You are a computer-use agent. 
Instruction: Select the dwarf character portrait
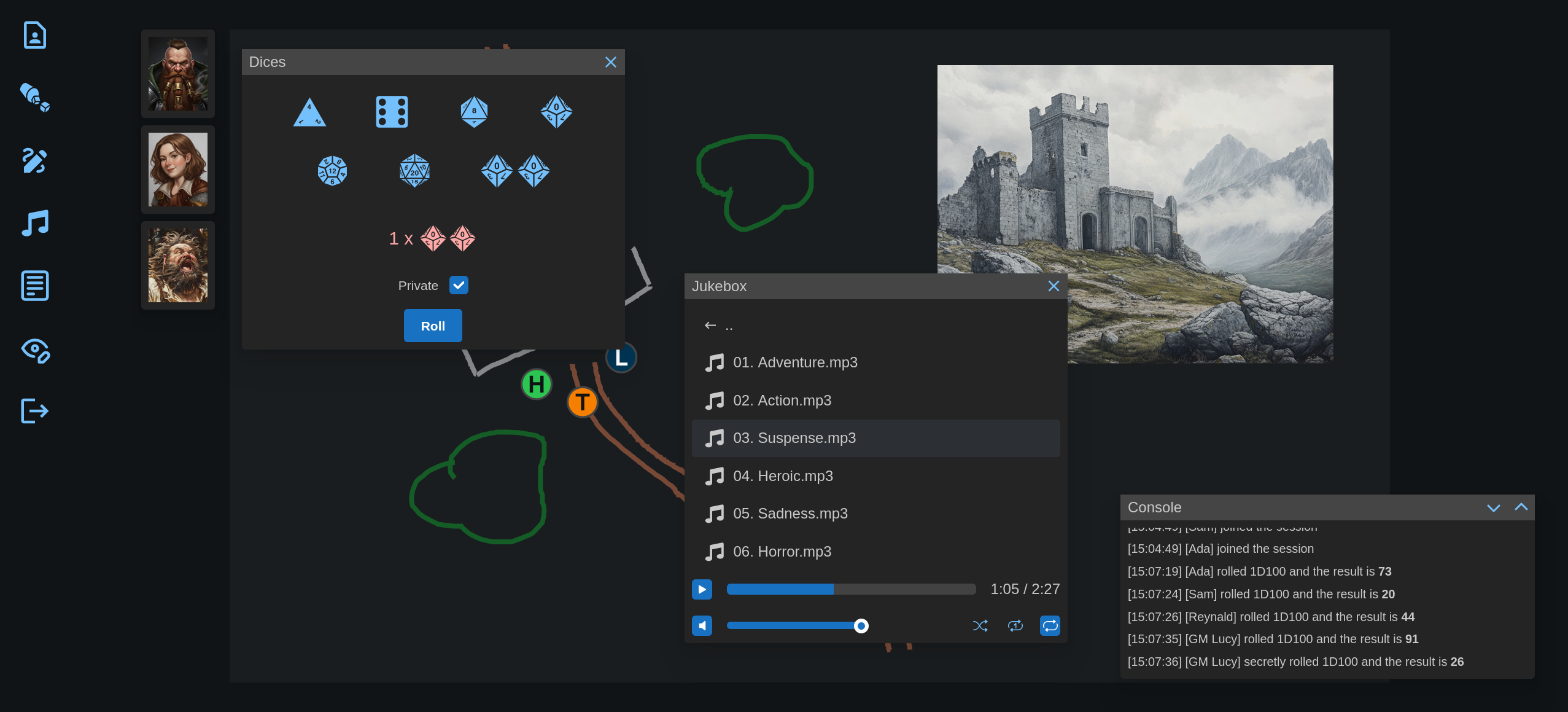[x=177, y=74]
